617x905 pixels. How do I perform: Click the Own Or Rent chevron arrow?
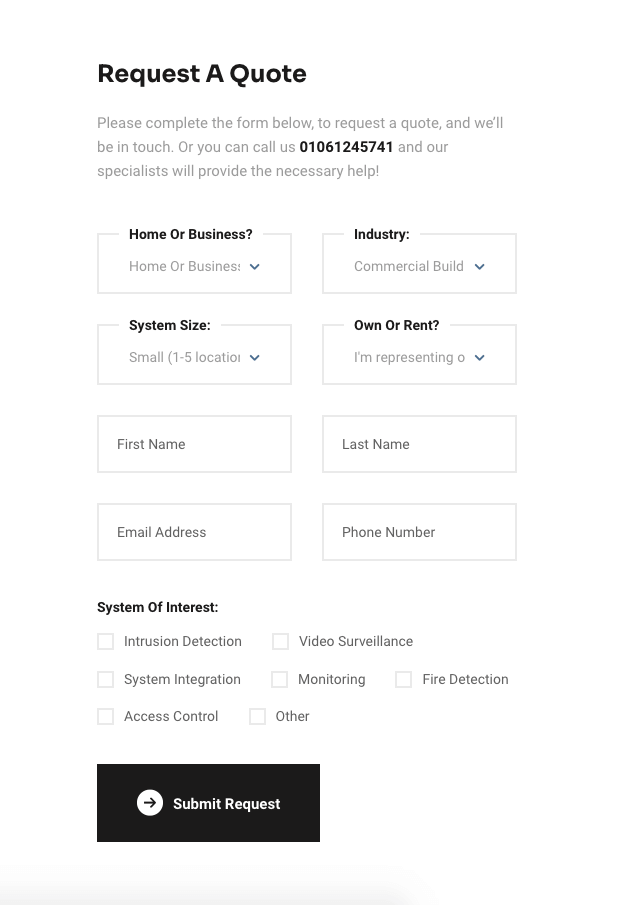[x=480, y=358]
